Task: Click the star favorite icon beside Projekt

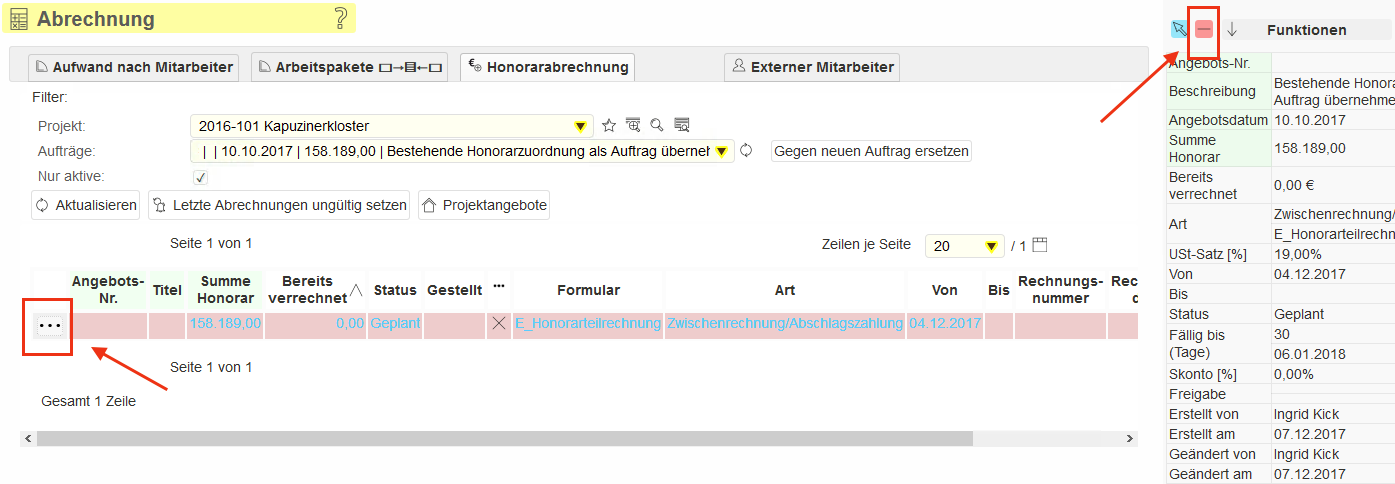Action: point(608,126)
